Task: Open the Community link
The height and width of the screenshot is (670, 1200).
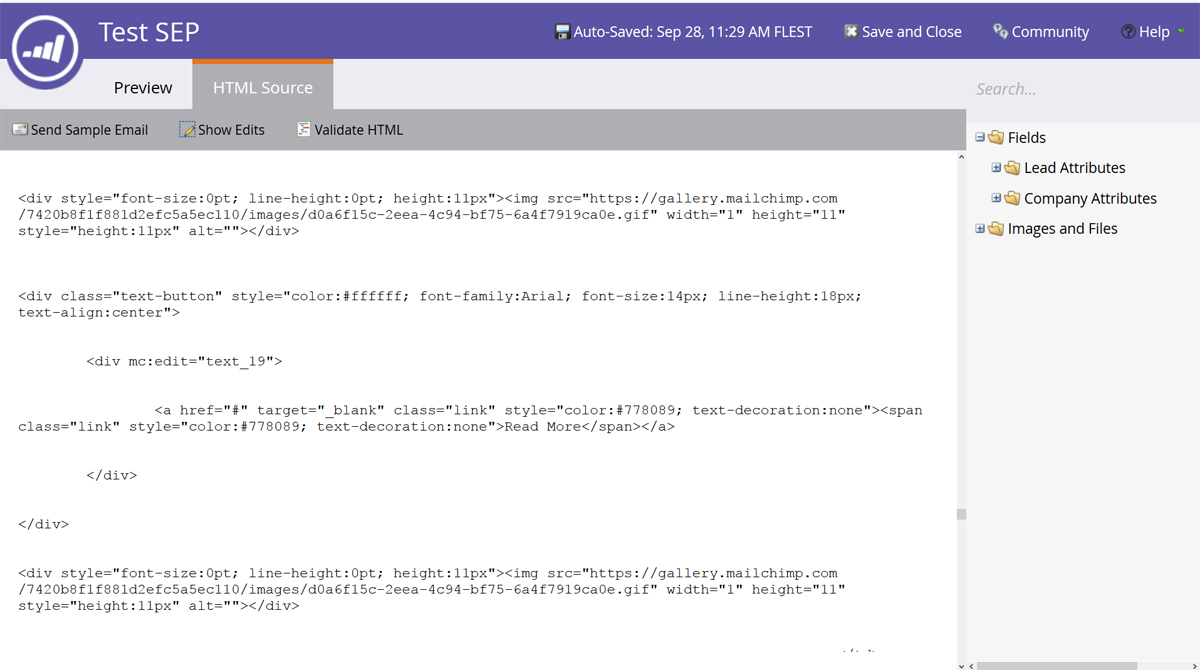Action: (1050, 32)
